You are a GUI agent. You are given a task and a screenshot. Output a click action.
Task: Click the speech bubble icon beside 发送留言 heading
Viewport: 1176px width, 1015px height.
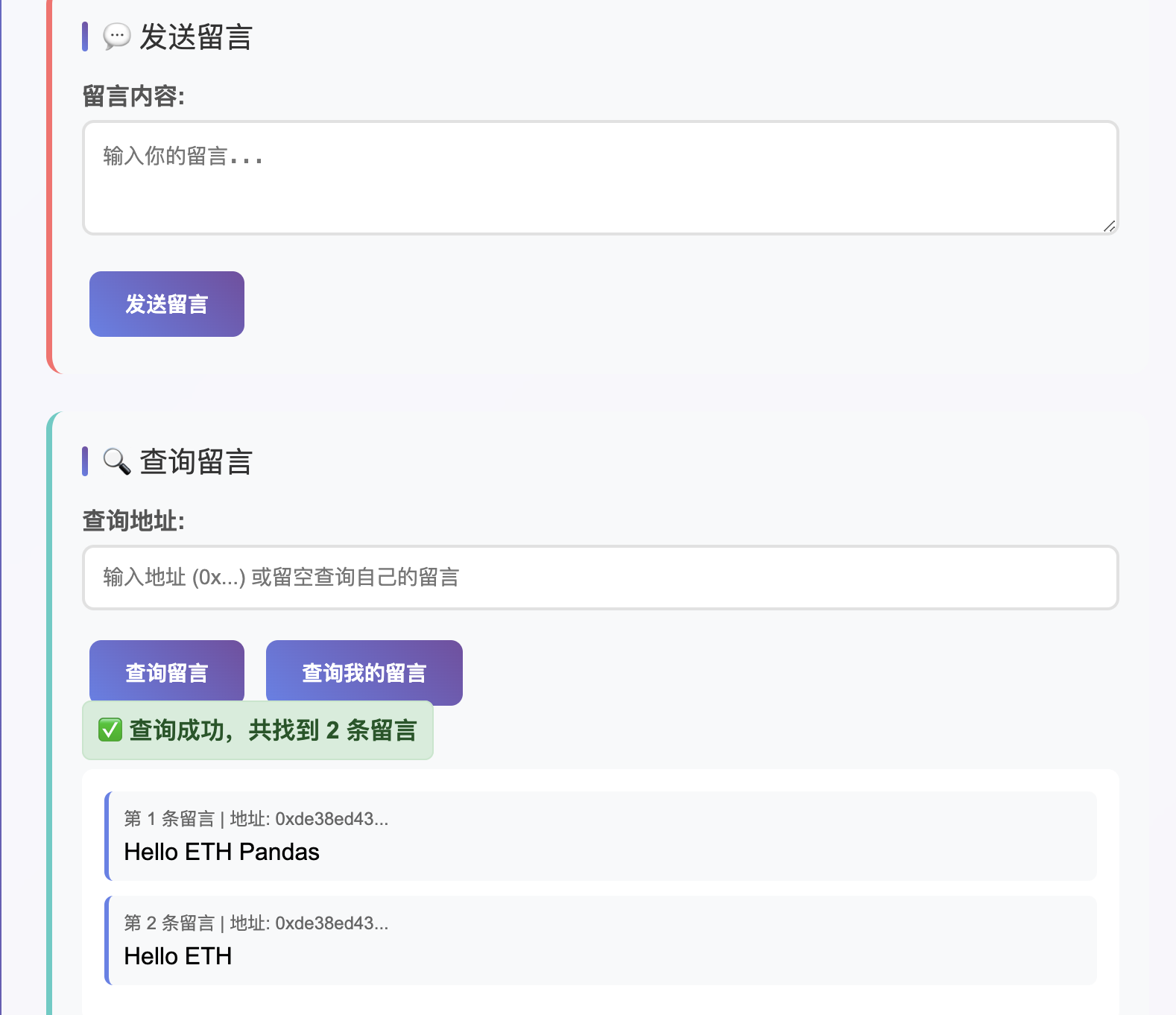coord(116,37)
